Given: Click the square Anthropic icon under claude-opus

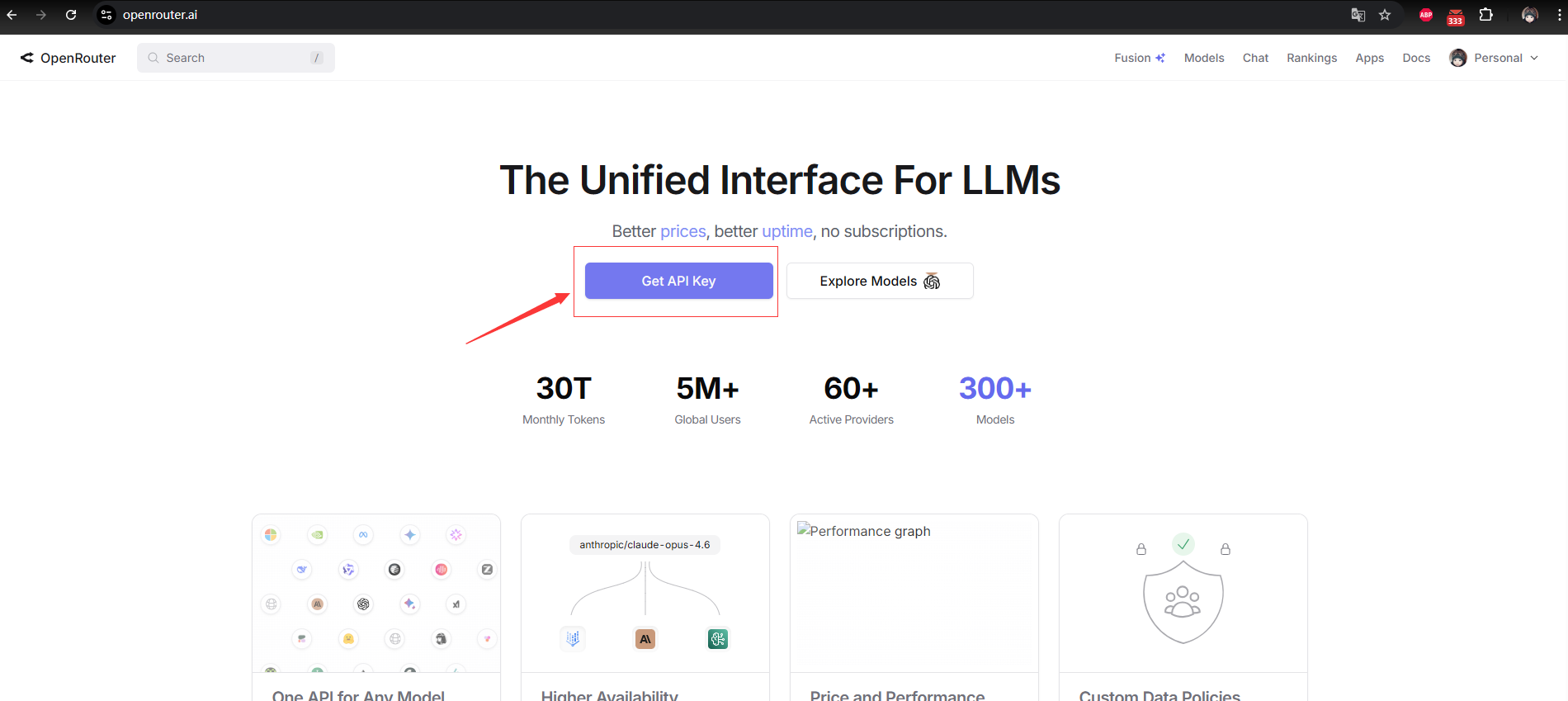Looking at the screenshot, I should (x=645, y=639).
